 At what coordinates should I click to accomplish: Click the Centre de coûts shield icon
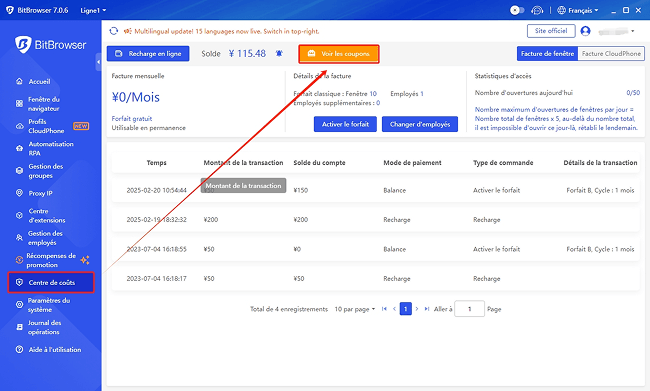click(x=19, y=282)
